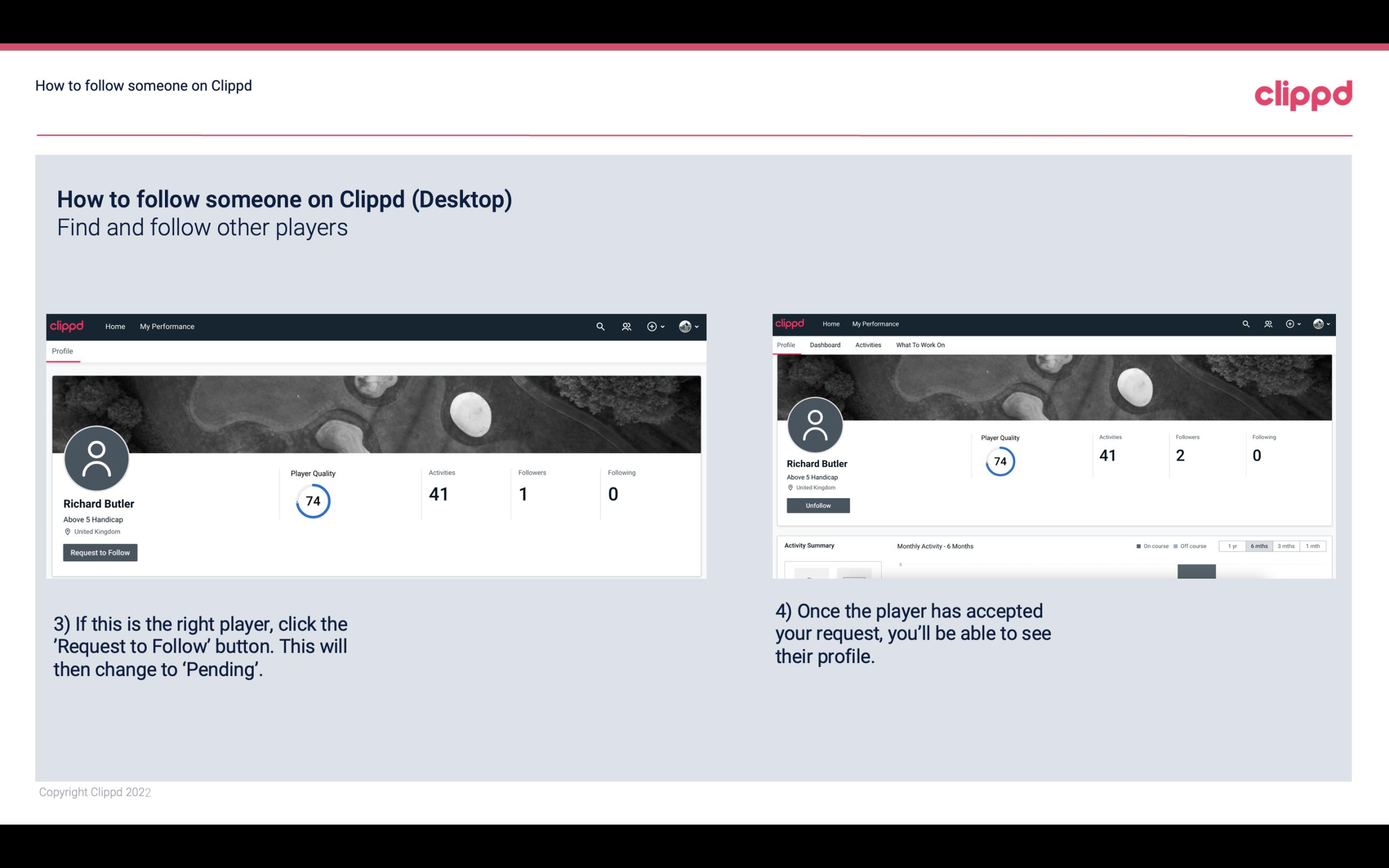Select the 'Profile' tab on left screen
This screenshot has height=868, width=1389.
pos(62,351)
